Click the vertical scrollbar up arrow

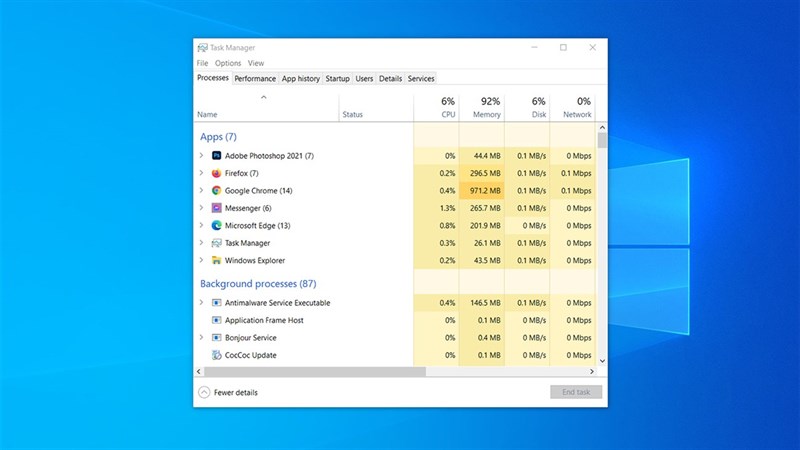tap(602, 128)
